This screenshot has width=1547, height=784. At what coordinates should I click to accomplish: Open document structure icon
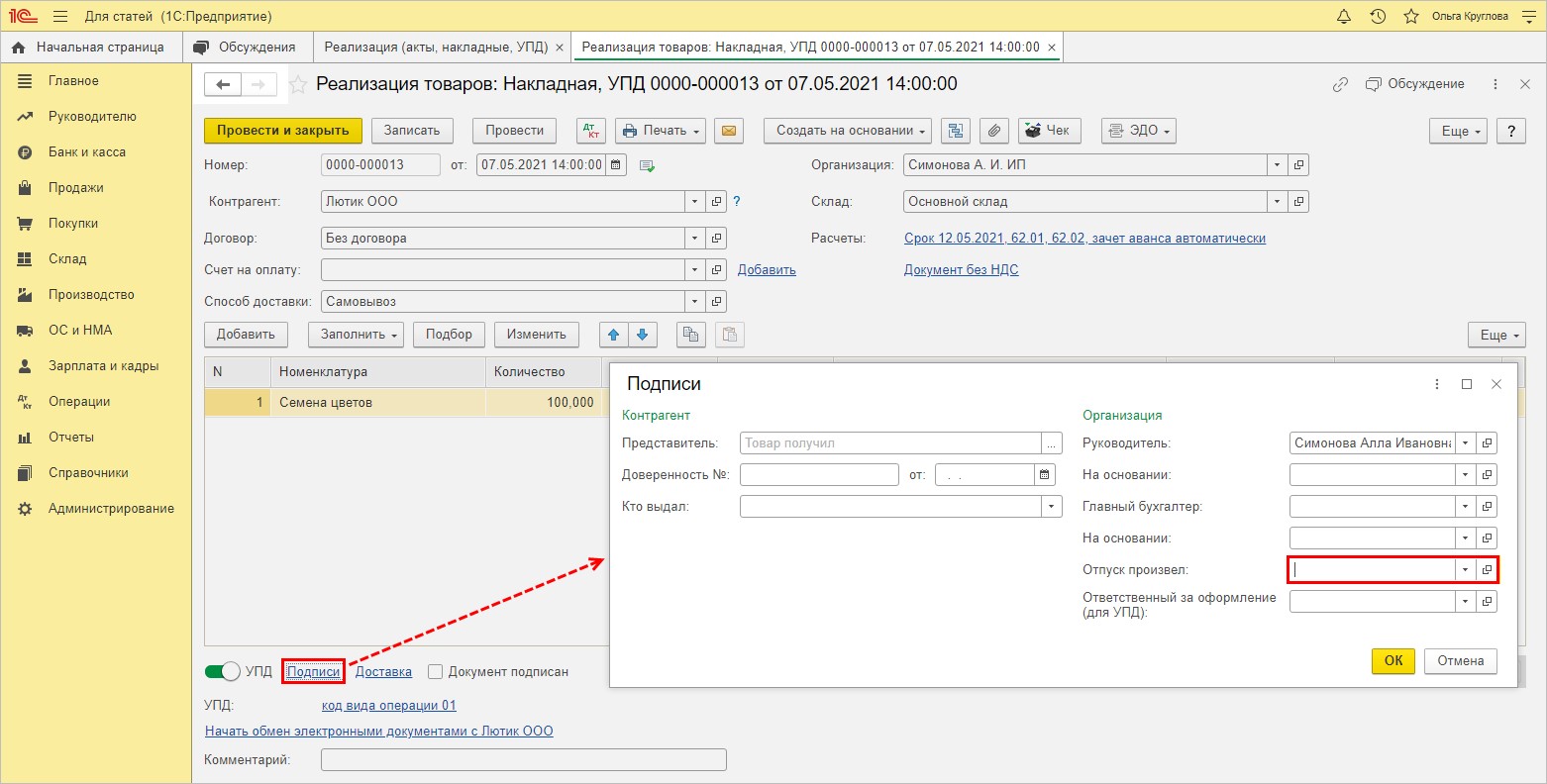[x=957, y=131]
